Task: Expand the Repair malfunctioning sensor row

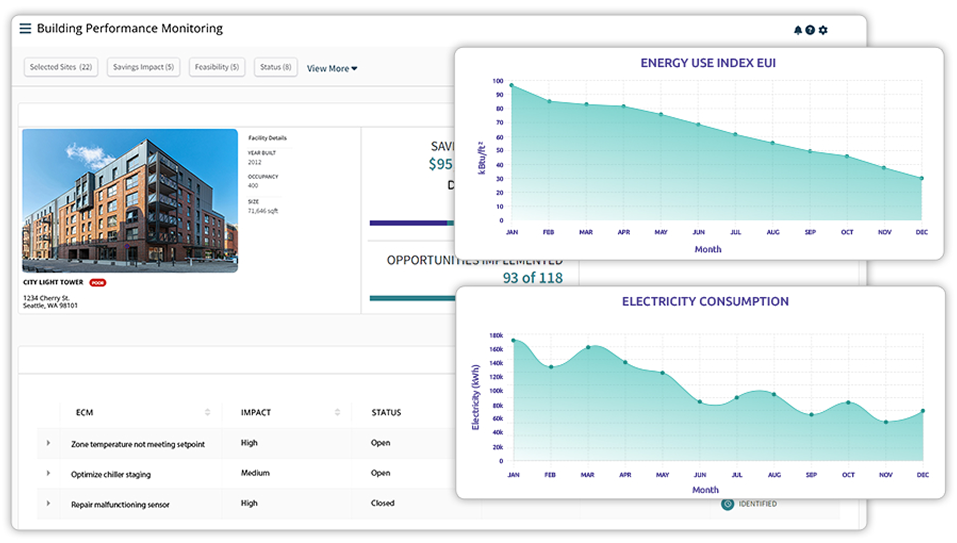Action: coord(48,503)
